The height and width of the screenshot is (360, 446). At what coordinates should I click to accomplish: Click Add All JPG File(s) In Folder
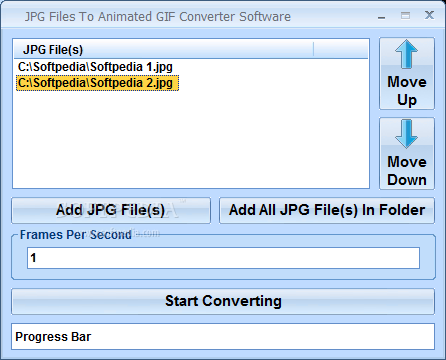(327, 210)
